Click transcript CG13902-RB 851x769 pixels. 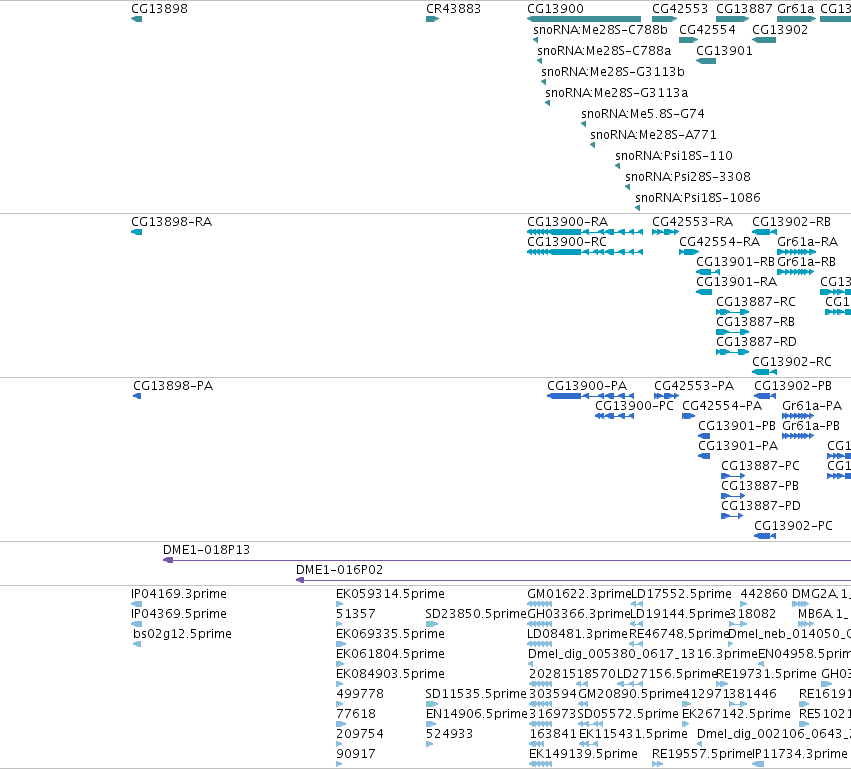pos(791,222)
